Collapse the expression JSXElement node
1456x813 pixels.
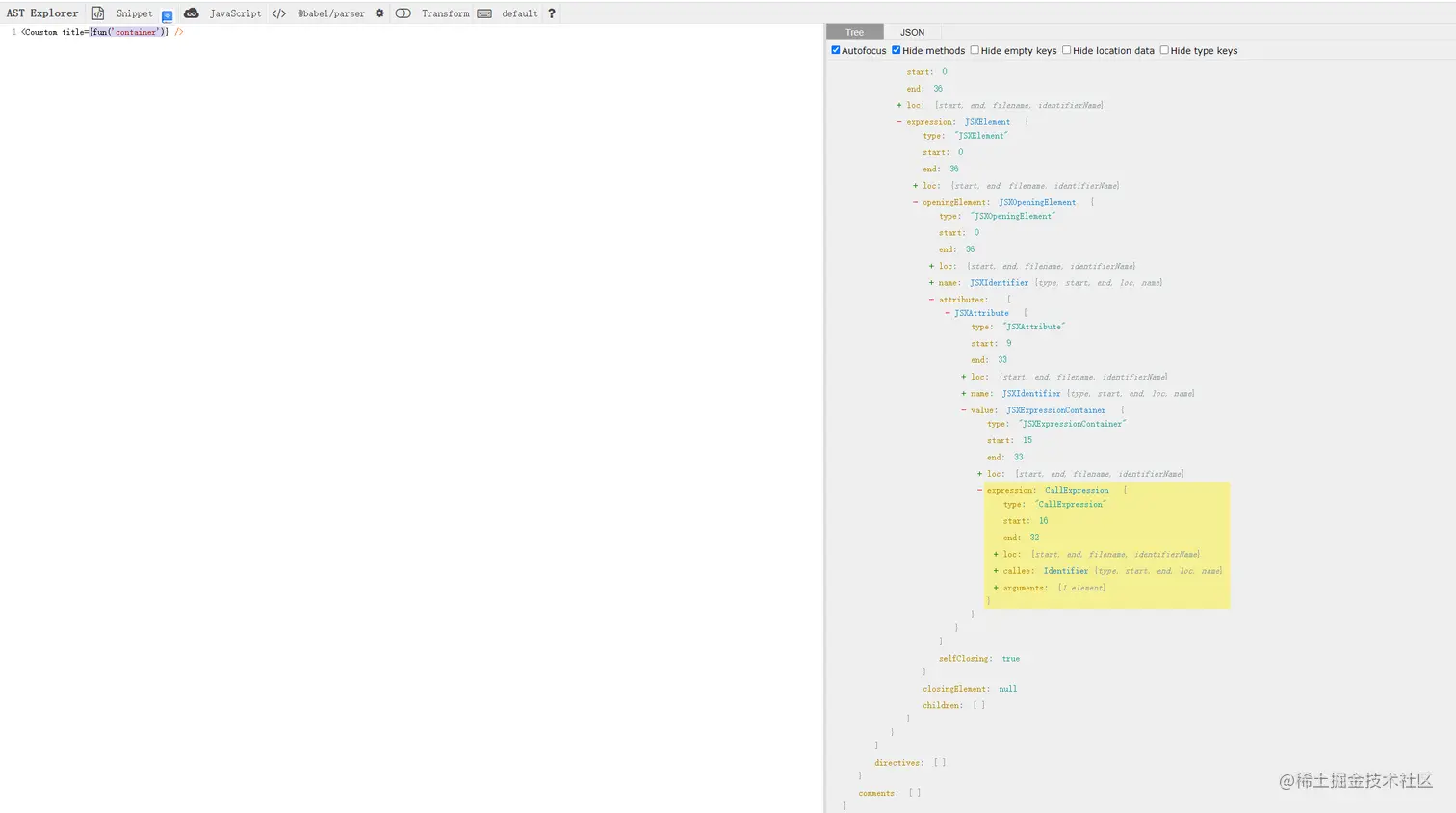899,122
